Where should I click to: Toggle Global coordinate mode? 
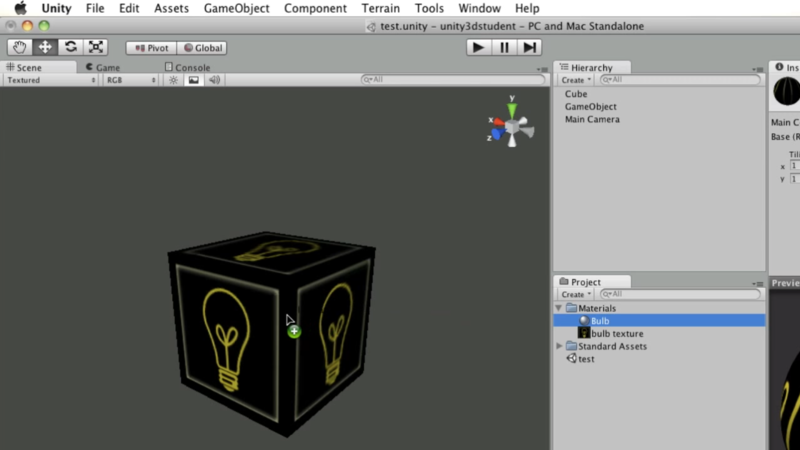[202, 48]
